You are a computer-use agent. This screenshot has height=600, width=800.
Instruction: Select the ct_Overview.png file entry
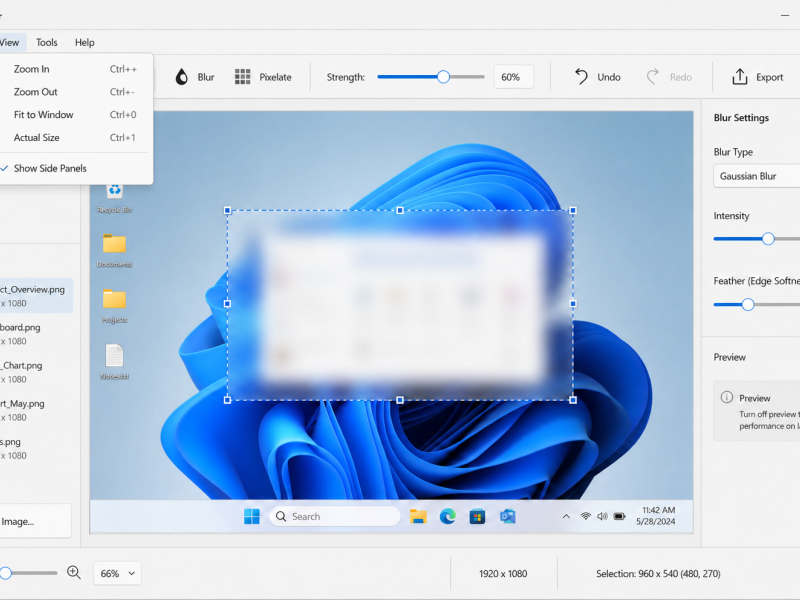36,296
